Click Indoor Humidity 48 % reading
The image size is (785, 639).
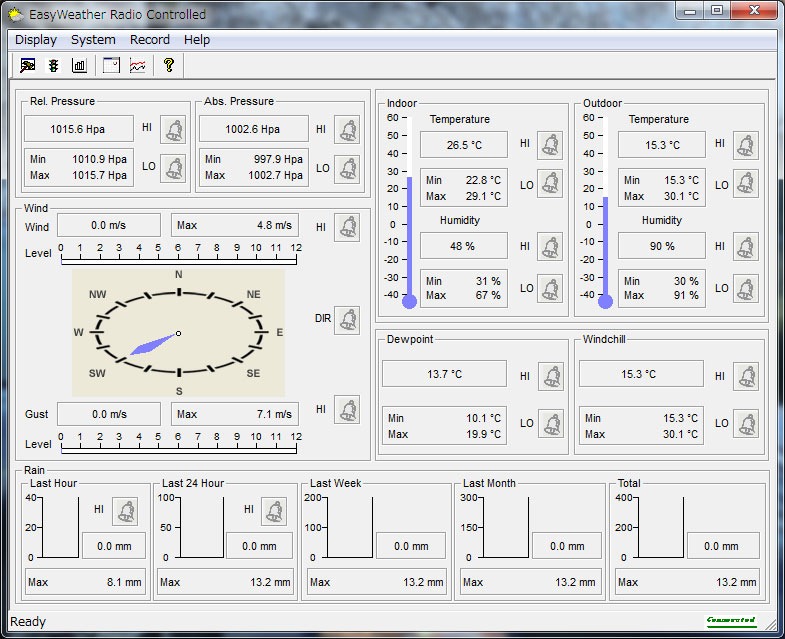click(464, 246)
